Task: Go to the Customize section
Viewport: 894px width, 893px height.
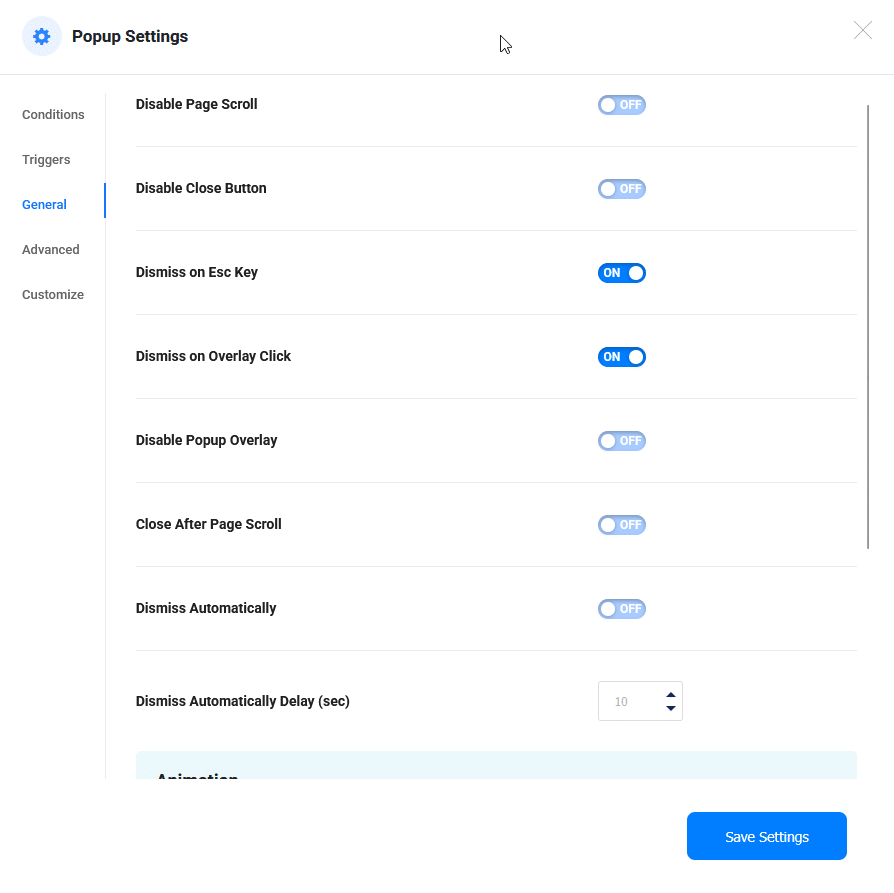Action: [52, 294]
